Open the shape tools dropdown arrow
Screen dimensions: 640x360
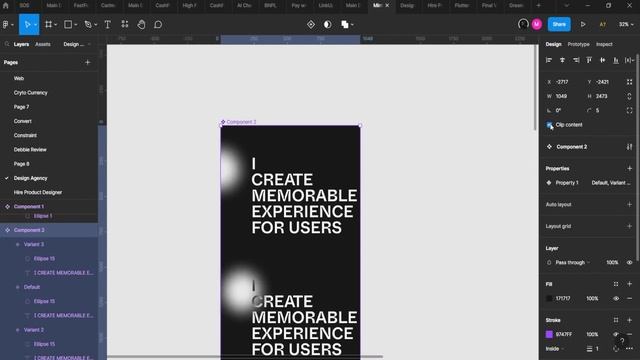point(76,25)
